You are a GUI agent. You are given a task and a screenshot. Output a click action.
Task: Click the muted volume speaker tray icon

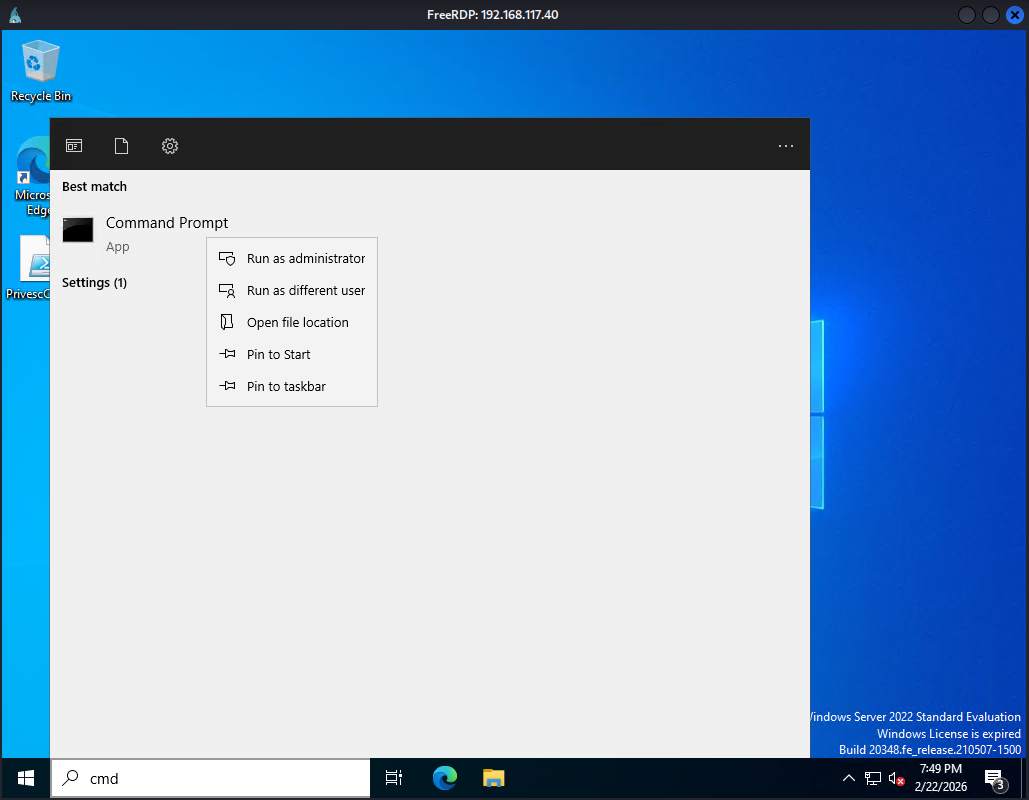[896, 778]
